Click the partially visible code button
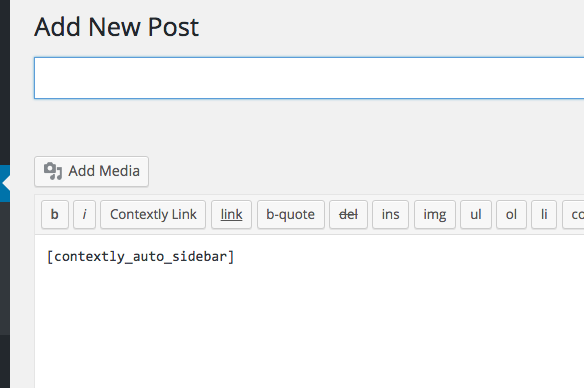 574,214
